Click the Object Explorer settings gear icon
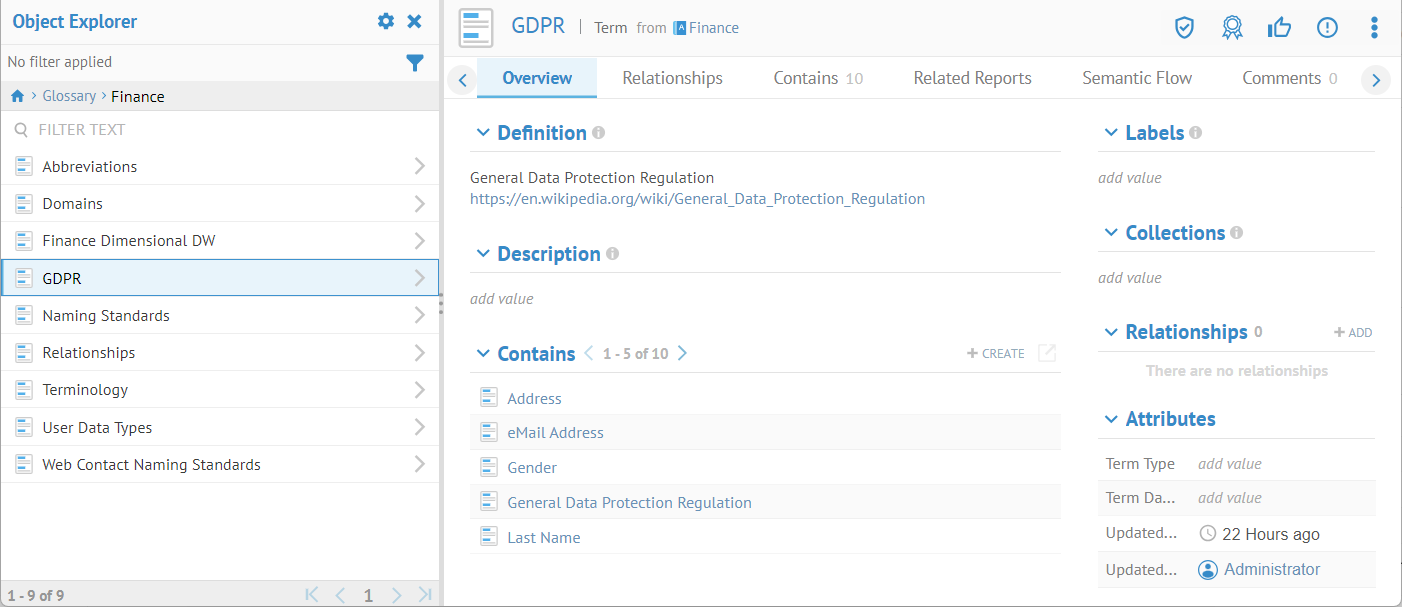1402x607 pixels. pos(385,21)
